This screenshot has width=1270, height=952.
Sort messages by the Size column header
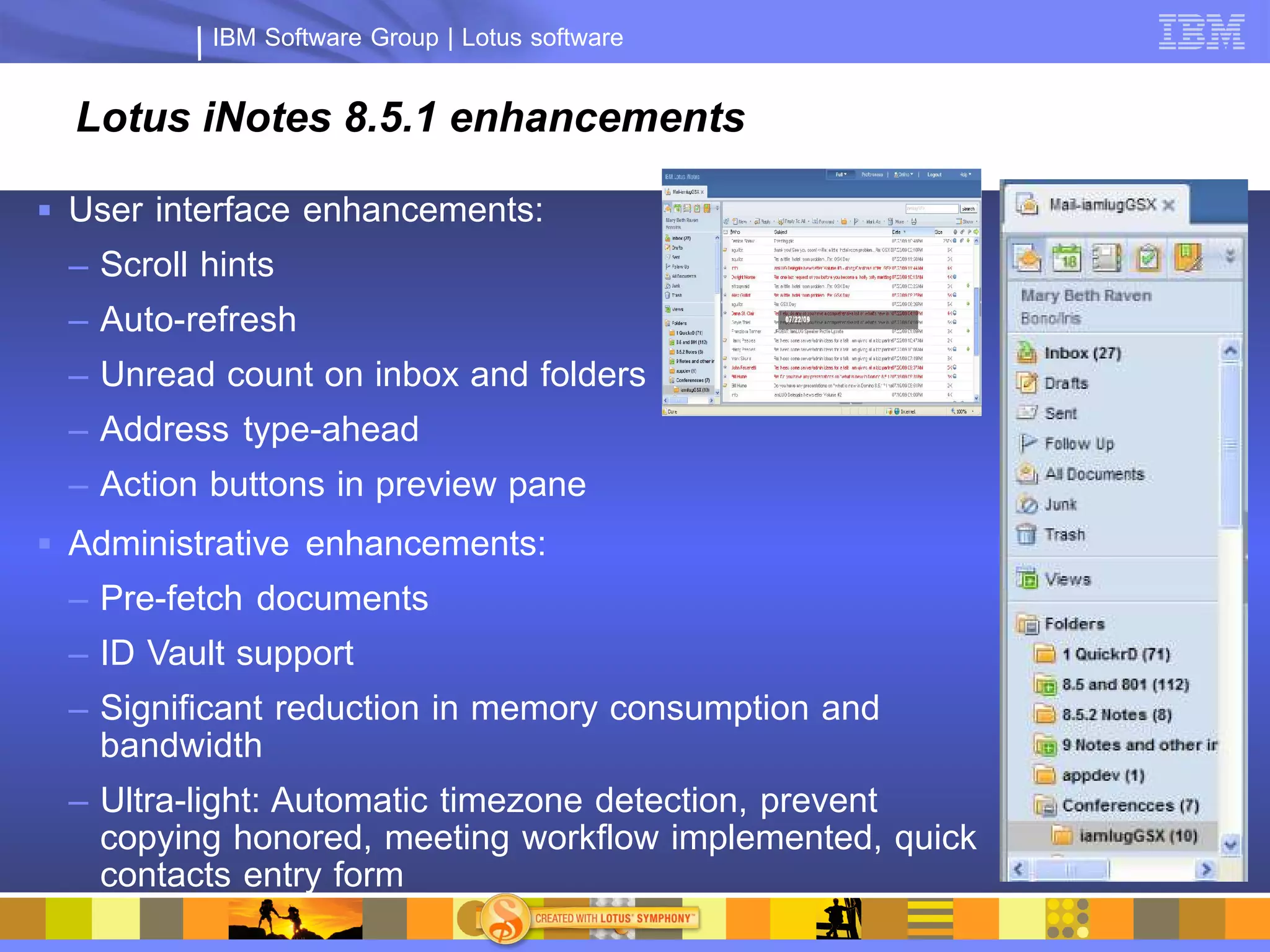click(938, 232)
